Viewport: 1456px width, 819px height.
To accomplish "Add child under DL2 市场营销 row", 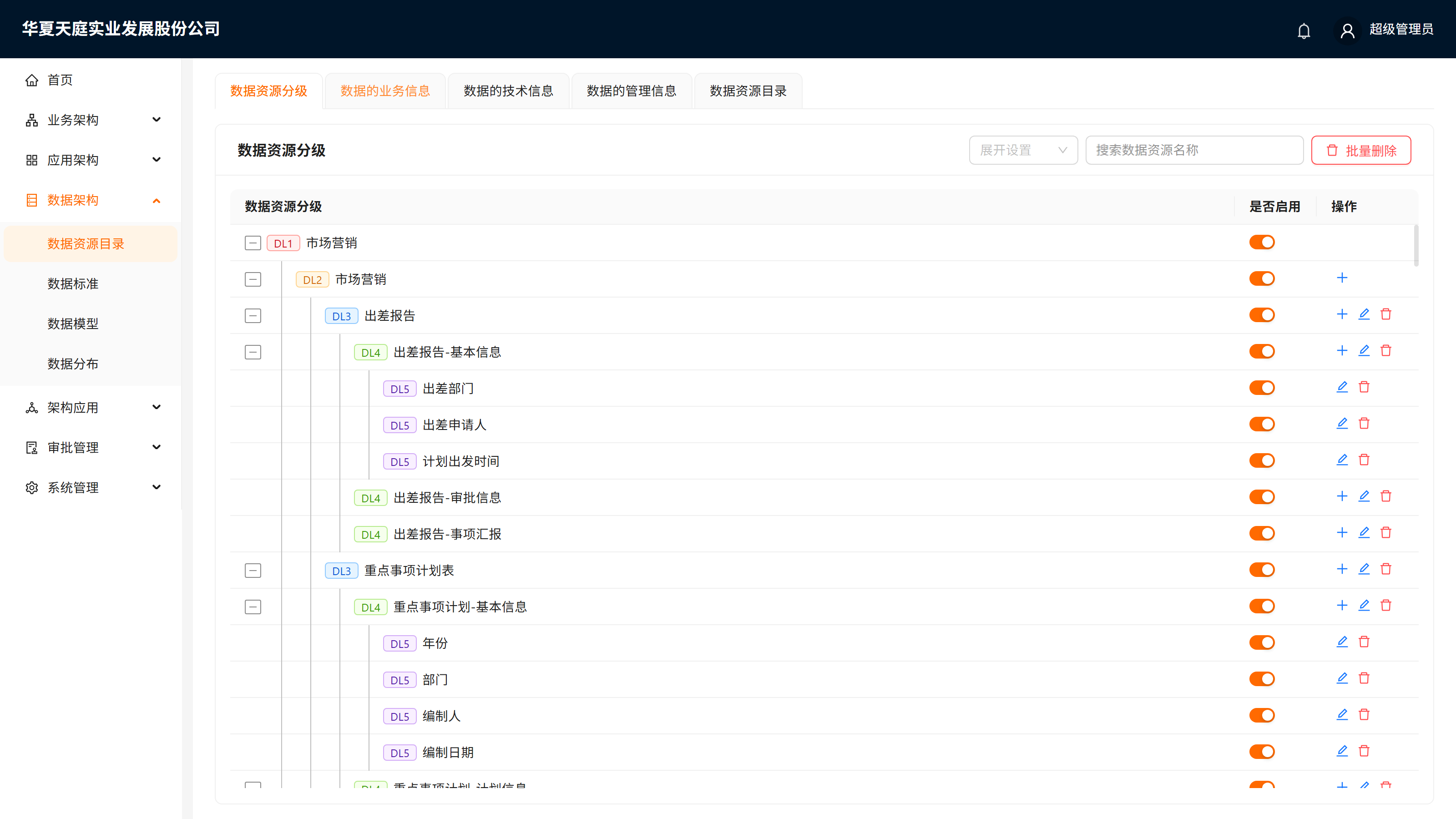I will pyautogui.click(x=1342, y=278).
